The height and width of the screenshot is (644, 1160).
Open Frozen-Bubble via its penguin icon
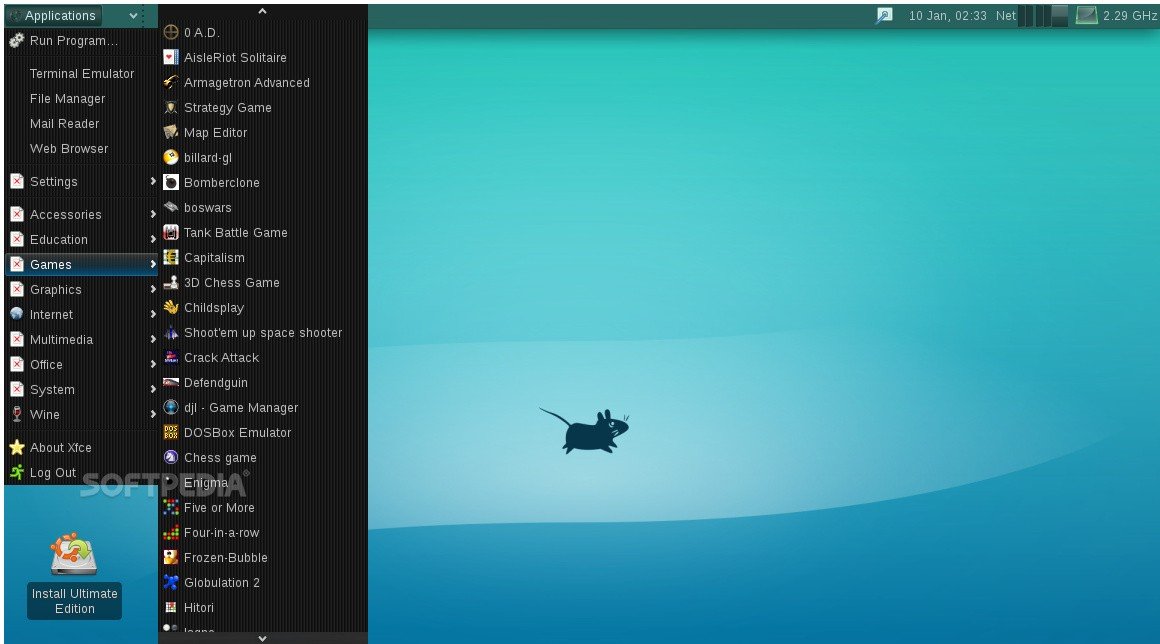point(171,558)
